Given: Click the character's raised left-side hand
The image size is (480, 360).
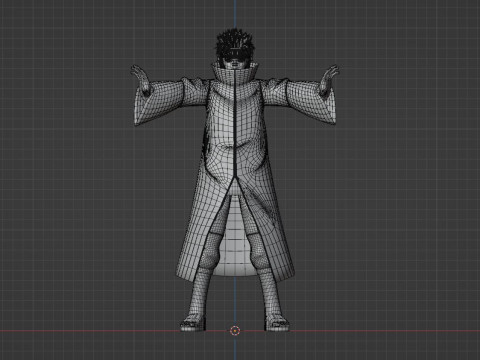Looking at the screenshot, I should pyautogui.click(x=141, y=79).
